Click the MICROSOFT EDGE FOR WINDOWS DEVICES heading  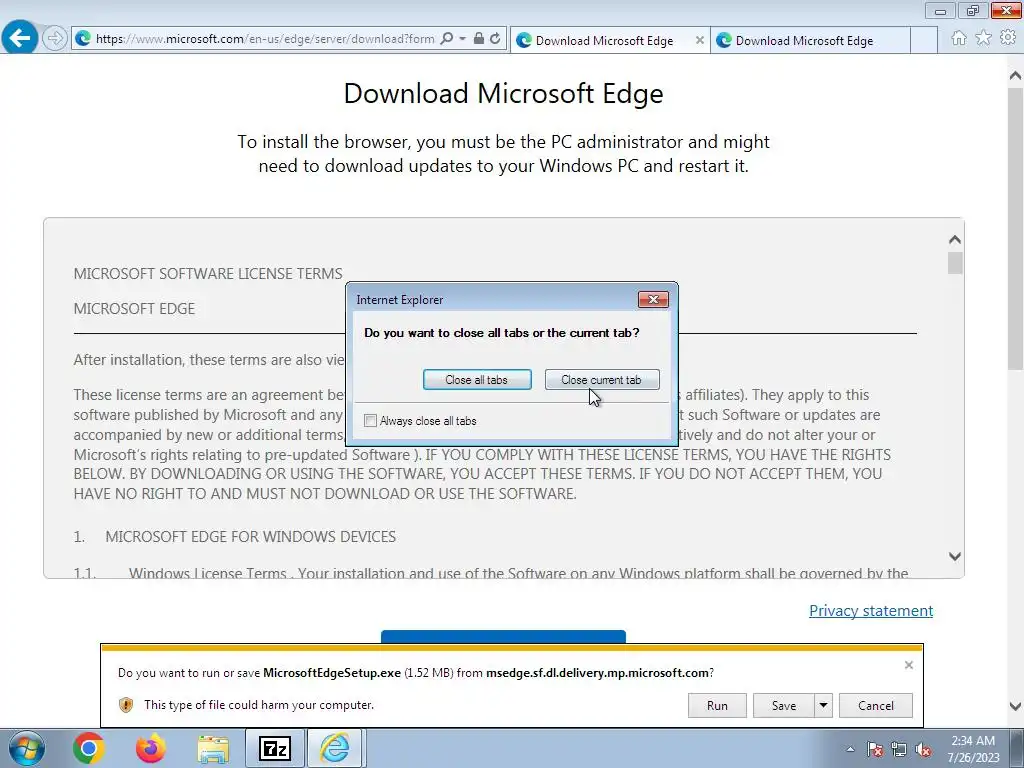coord(250,537)
